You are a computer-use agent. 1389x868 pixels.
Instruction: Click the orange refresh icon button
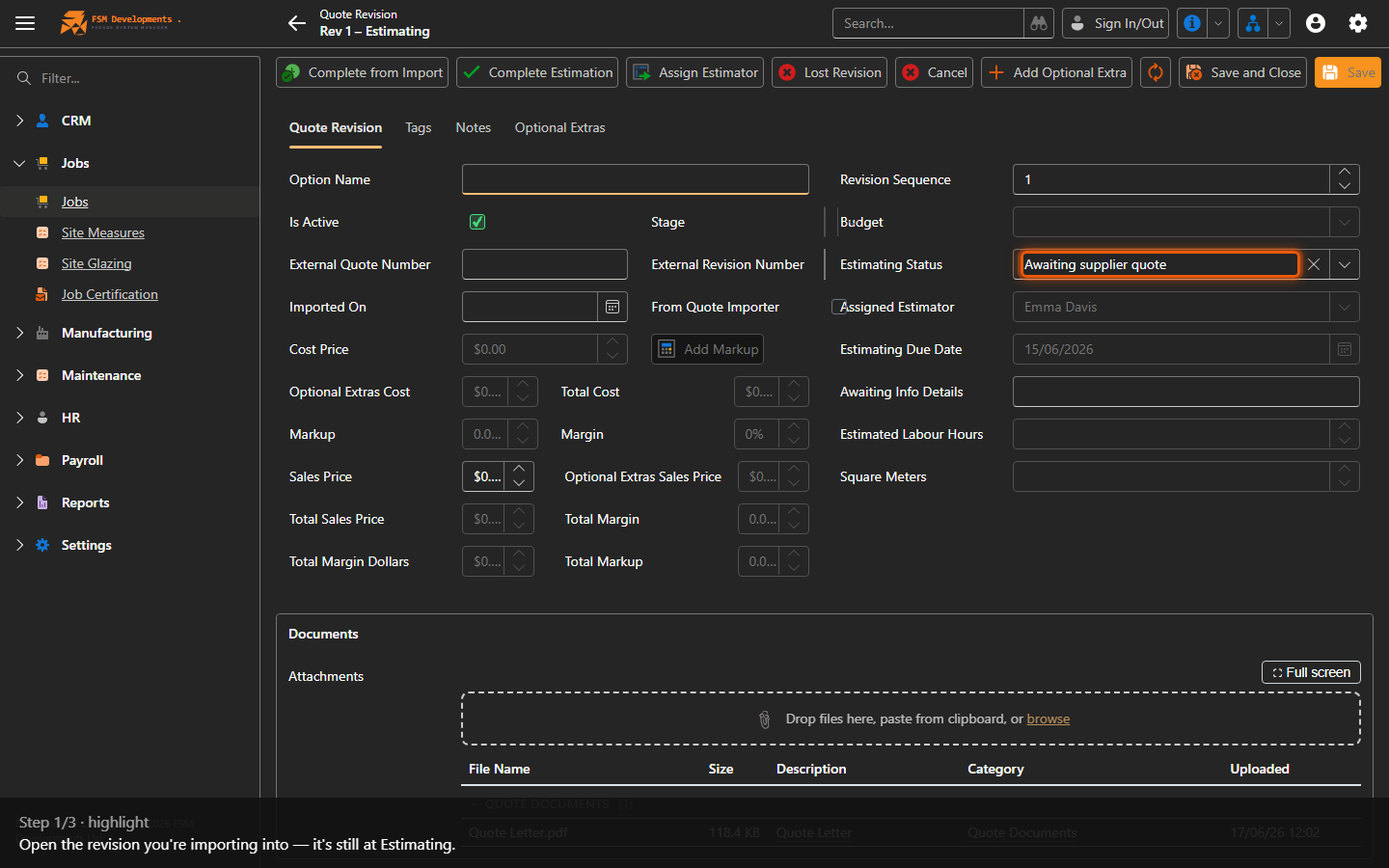pos(1156,72)
